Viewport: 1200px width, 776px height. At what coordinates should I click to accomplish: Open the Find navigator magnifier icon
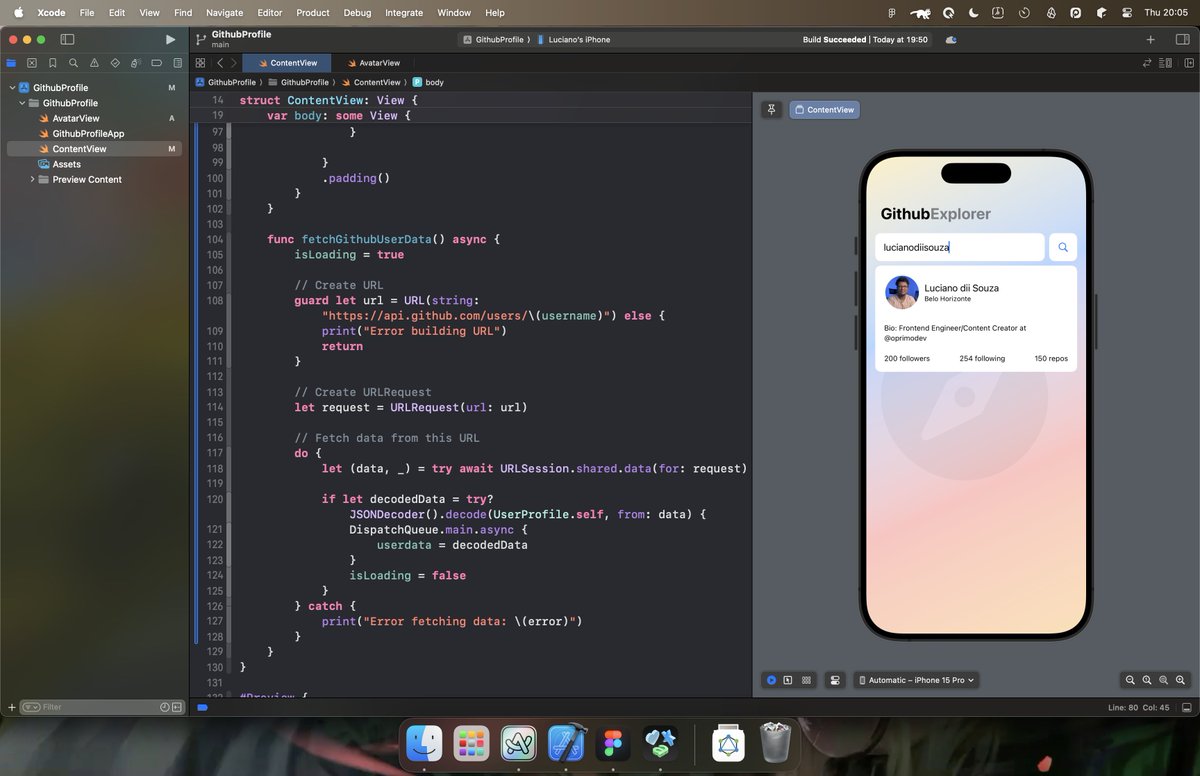[73, 62]
